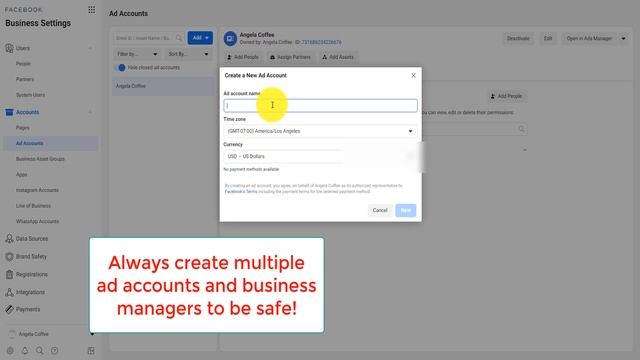Select Instagram Accounts in sidebar
This screenshot has height=360, width=640.
pyautogui.click(x=37, y=190)
